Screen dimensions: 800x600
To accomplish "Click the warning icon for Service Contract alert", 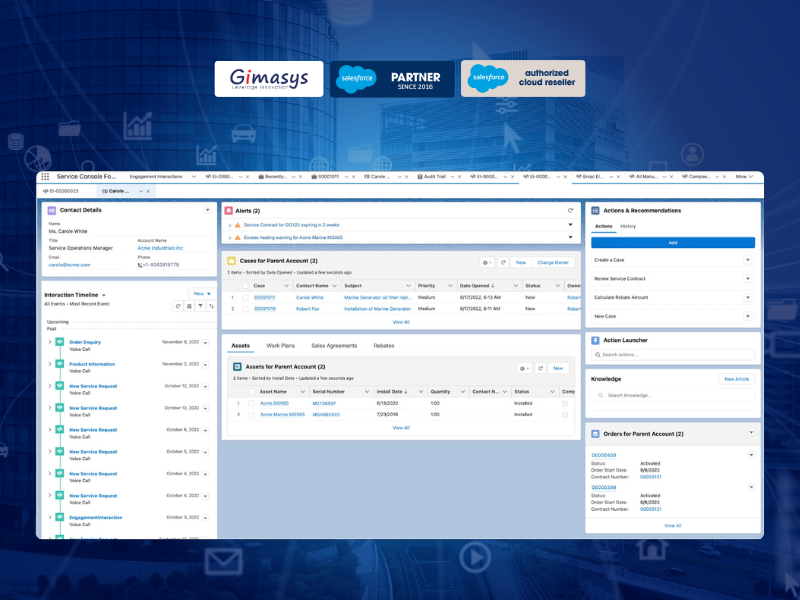I will 238,225.
